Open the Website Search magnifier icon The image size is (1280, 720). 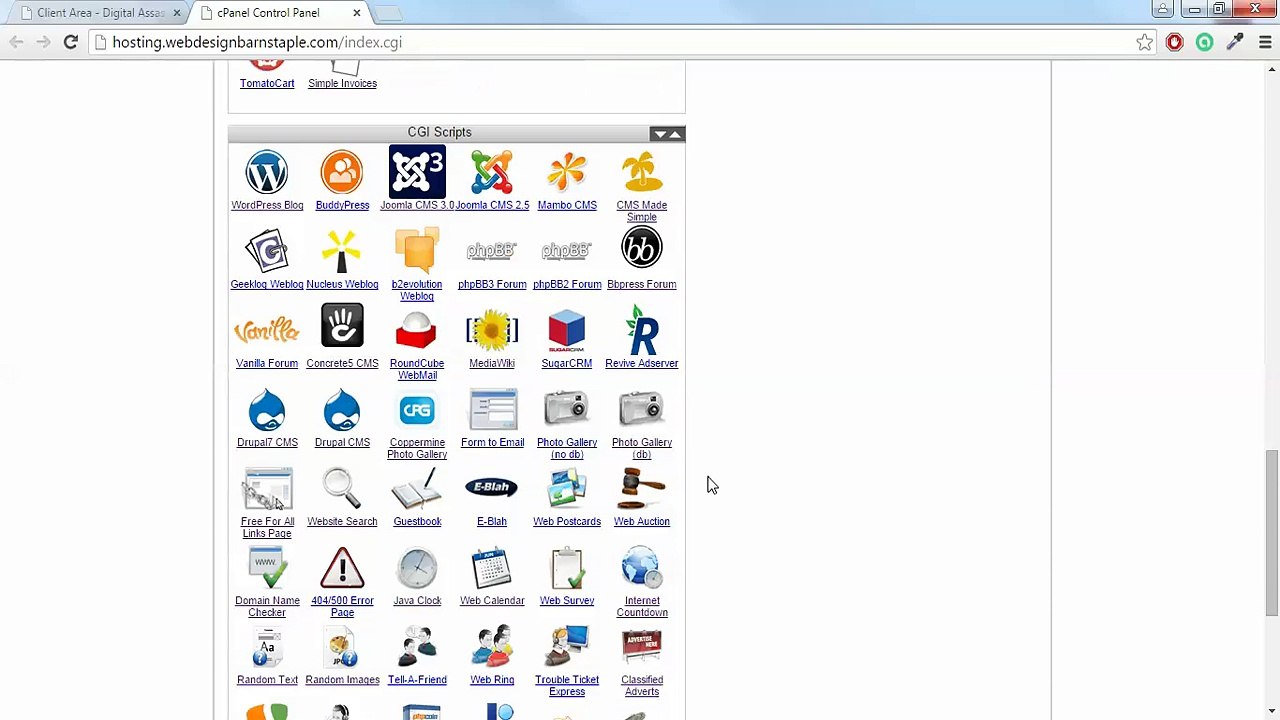click(342, 488)
